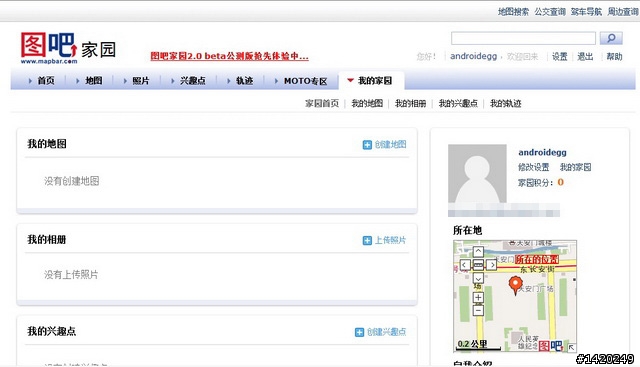
Task: Click plus icon beside 上传照片
Action: coord(367,240)
